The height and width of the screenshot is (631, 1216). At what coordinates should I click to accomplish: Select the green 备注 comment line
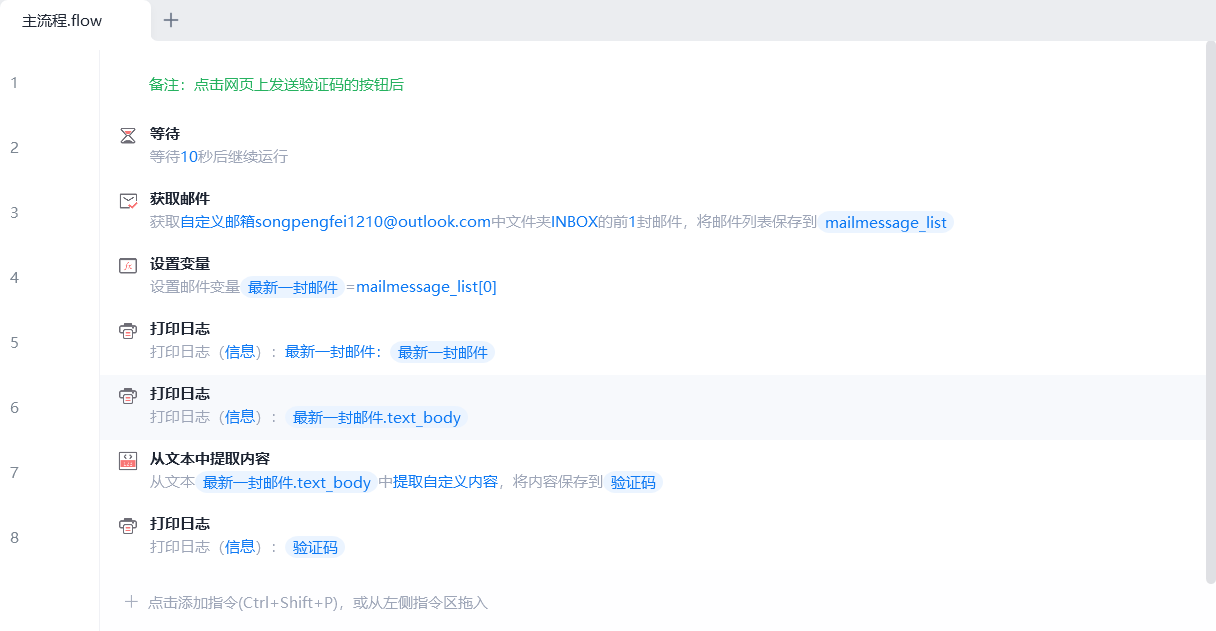(x=276, y=85)
